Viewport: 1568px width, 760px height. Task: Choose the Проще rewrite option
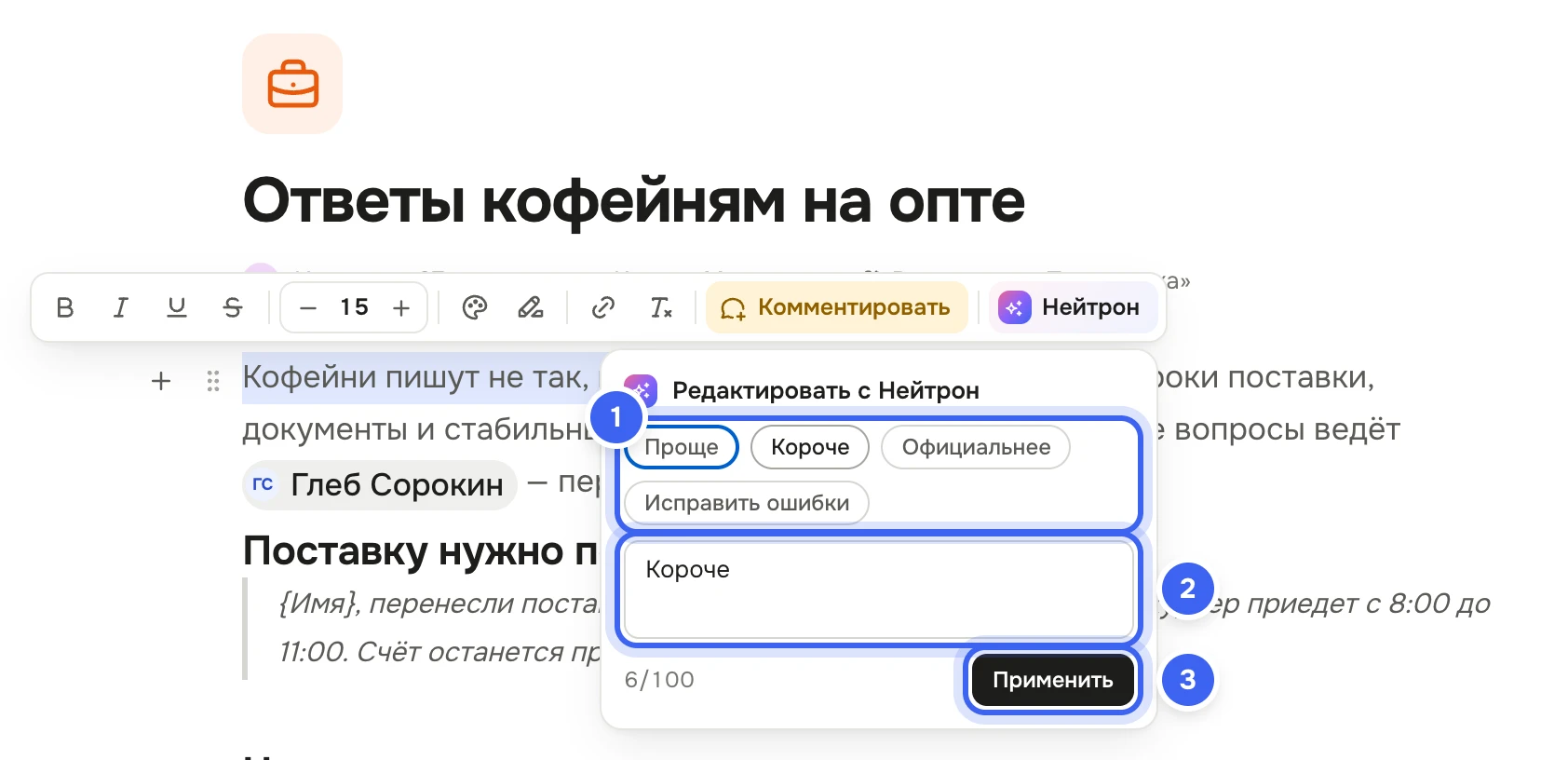[682, 447]
